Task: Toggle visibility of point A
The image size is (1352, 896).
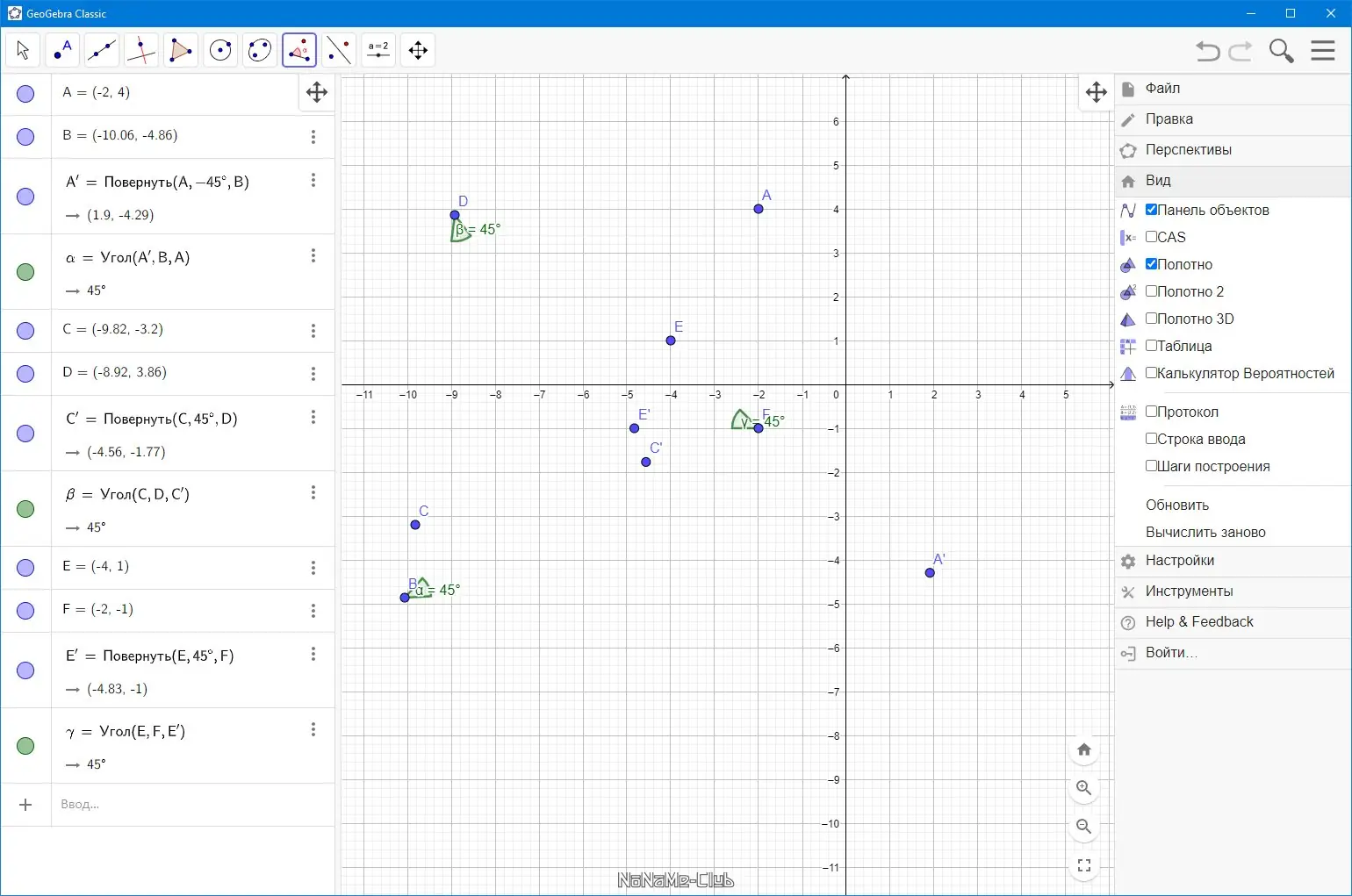Action: tap(25, 94)
